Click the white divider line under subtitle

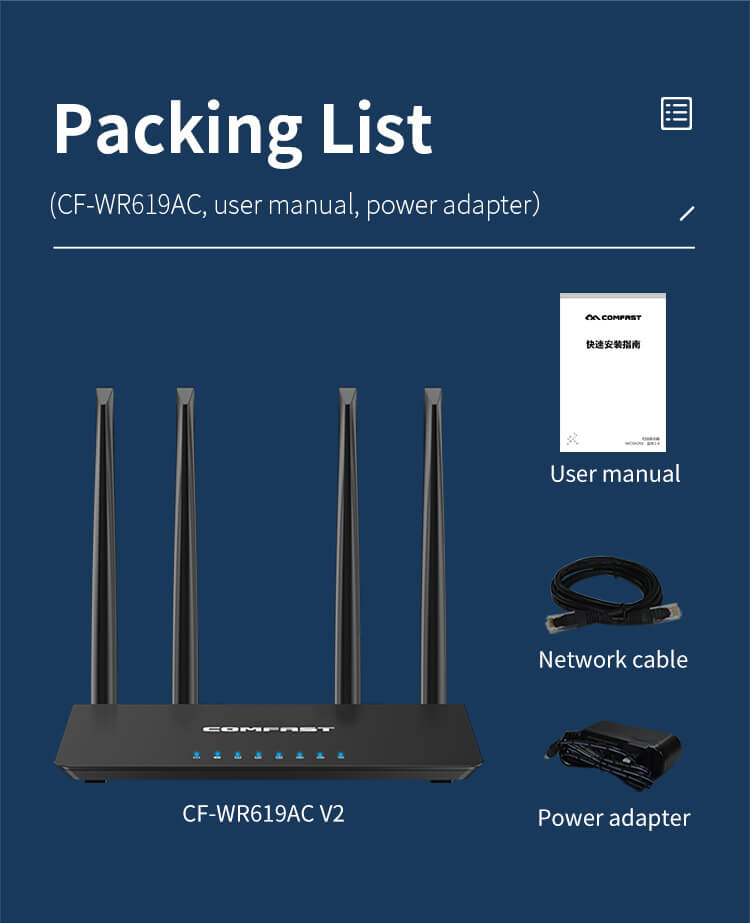click(x=374, y=248)
